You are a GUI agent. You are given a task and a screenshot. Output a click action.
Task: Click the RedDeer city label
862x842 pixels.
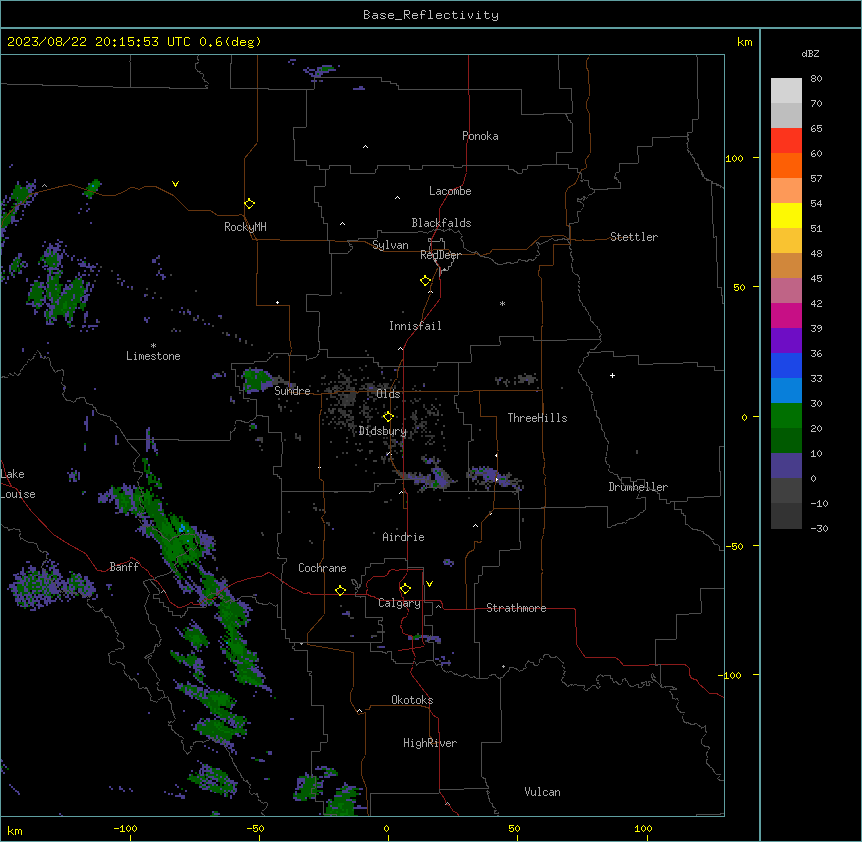[x=440, y=255]
